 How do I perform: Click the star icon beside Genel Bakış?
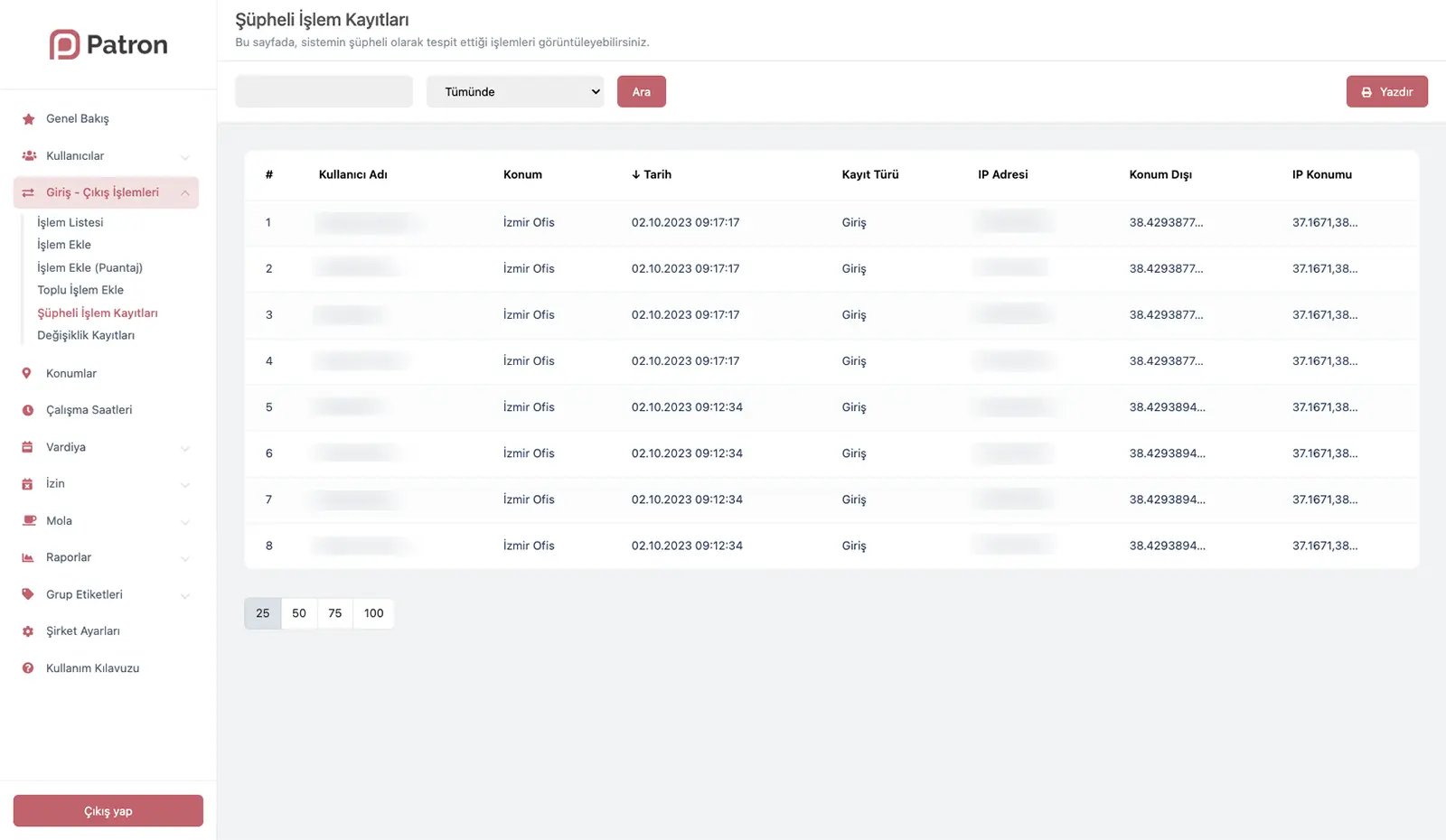[28, 119]
